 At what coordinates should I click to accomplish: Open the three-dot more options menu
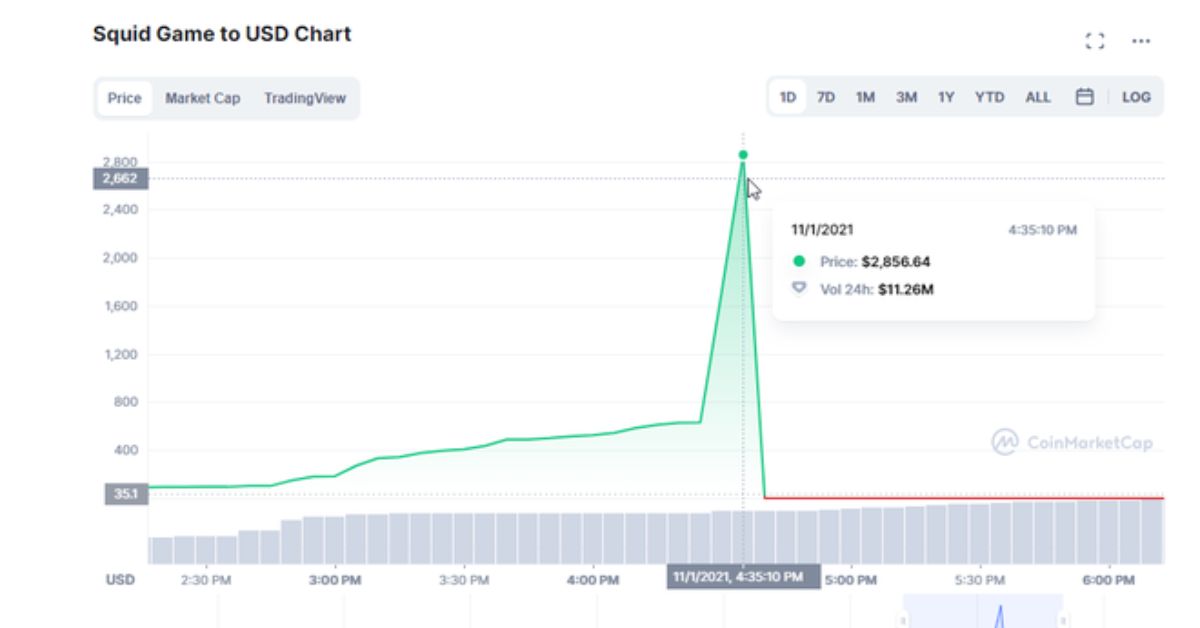1141,41
